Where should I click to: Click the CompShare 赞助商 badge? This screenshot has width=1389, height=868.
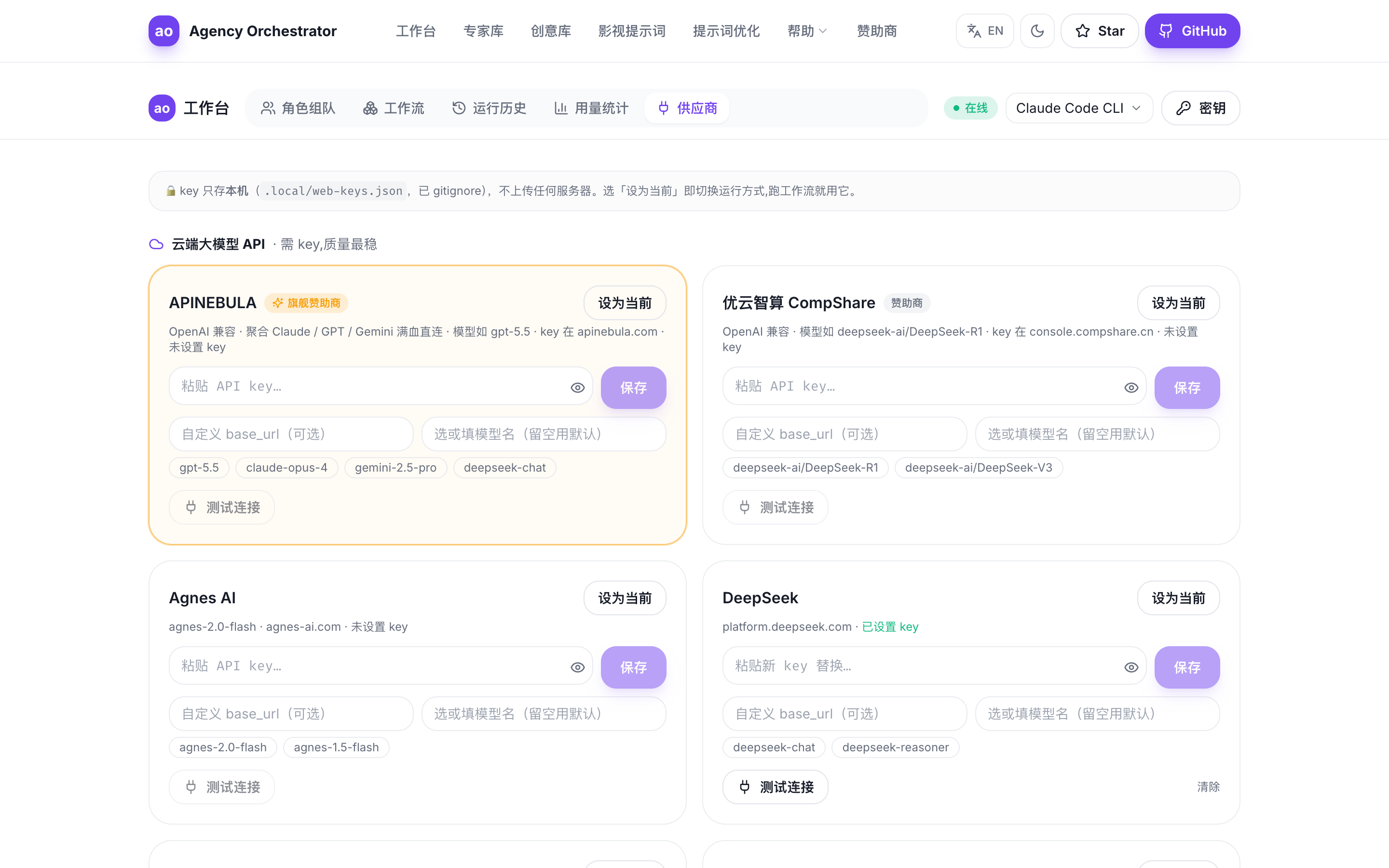pyautogui.click(x=906, y=302)
